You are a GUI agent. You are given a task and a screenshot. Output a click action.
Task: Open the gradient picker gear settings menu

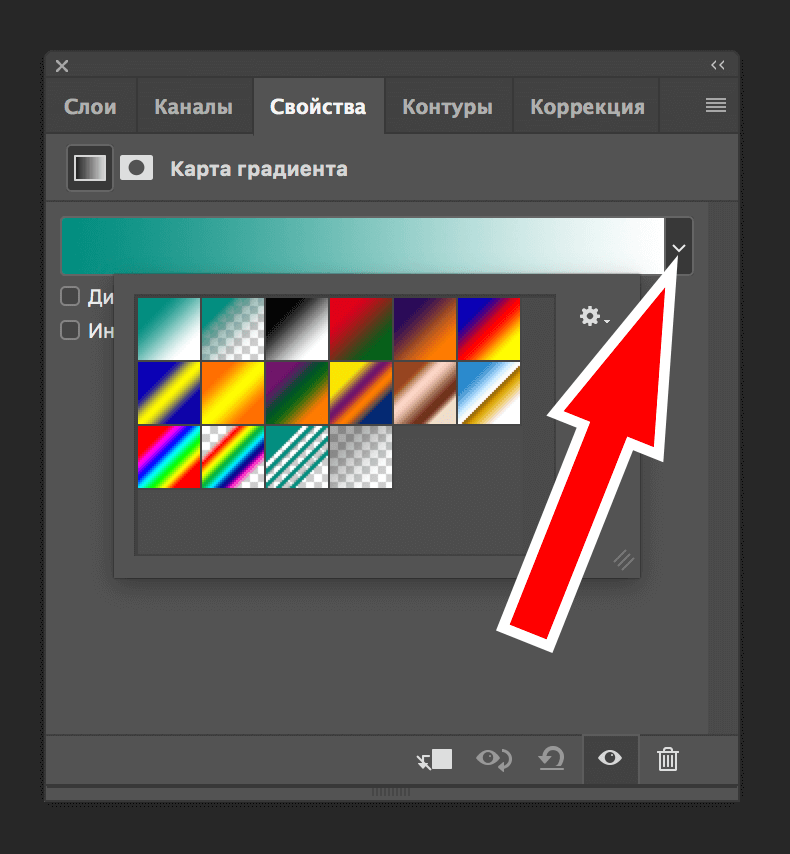[593, 316]
